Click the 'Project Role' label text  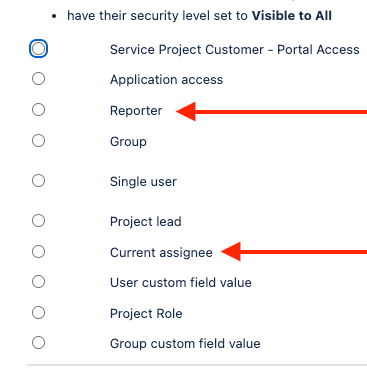coord(146,314)
